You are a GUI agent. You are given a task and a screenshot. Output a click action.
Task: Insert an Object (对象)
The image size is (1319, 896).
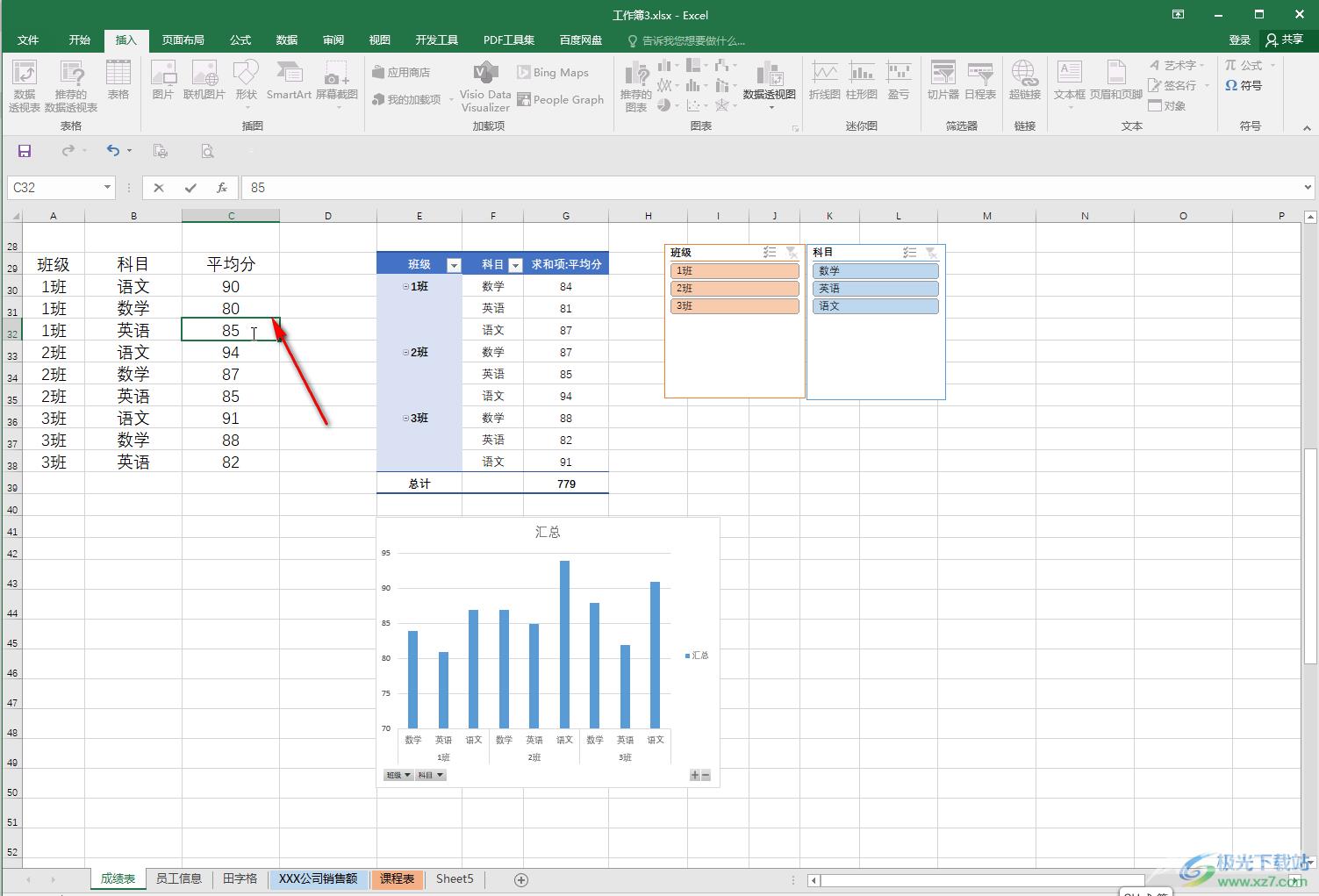1167,105
